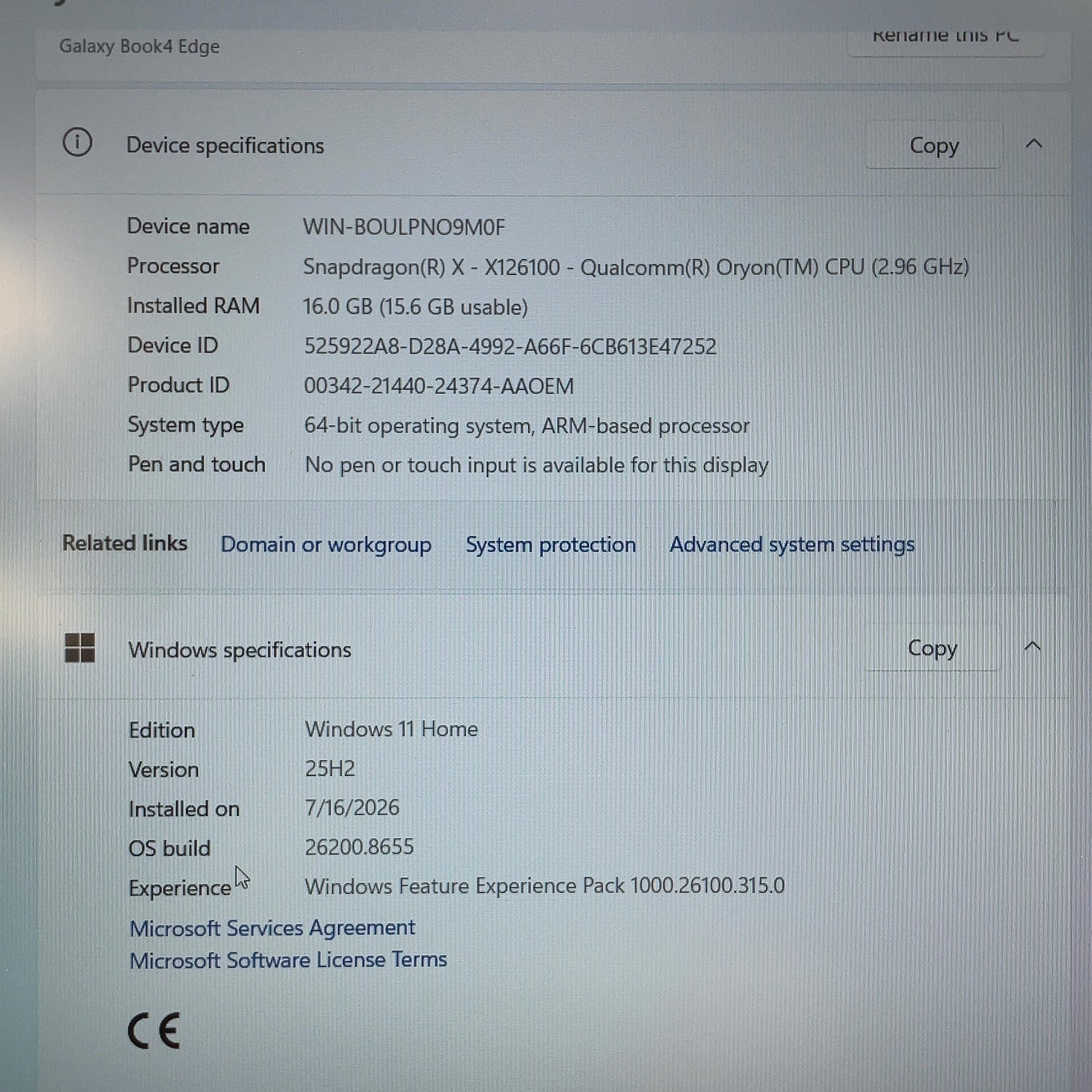The width and height of the screenshot is (1092, 1092).
Task: Click the Device specifications info icon
Action: click(77, 143)
